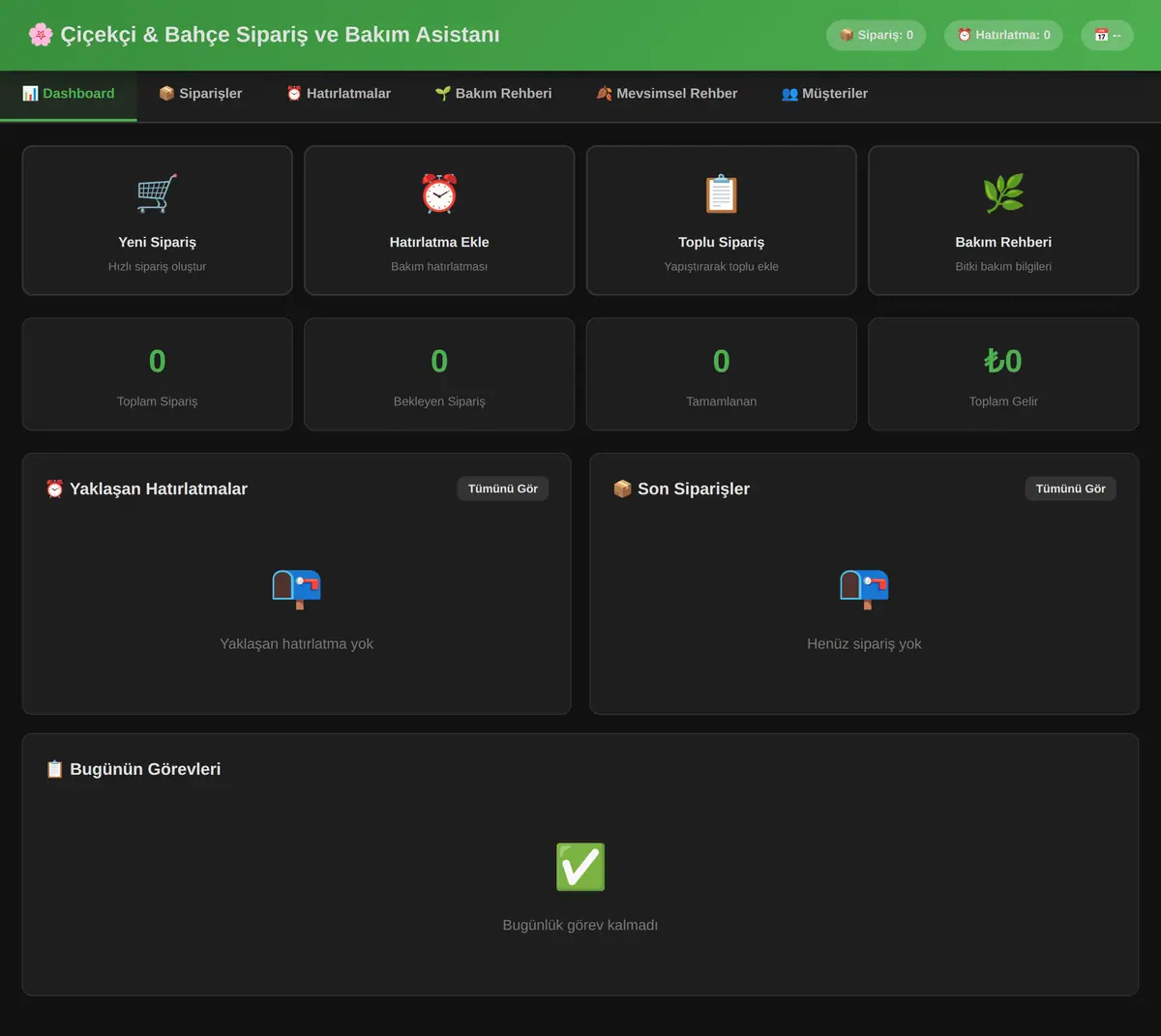
Task: Click the Toplu Sipariş card title
Action: coord(722,242)
